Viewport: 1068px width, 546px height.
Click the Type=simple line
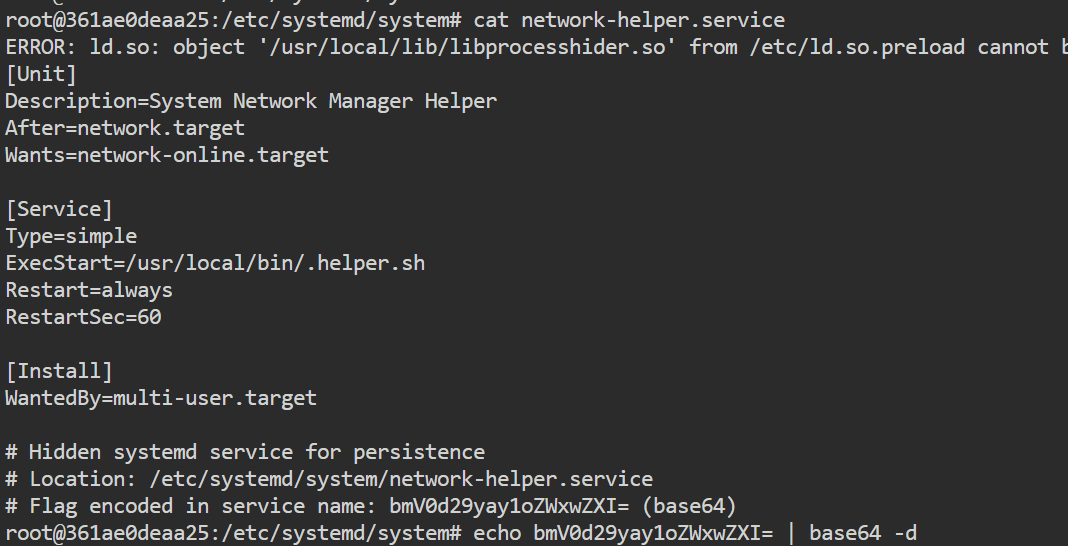71,236
